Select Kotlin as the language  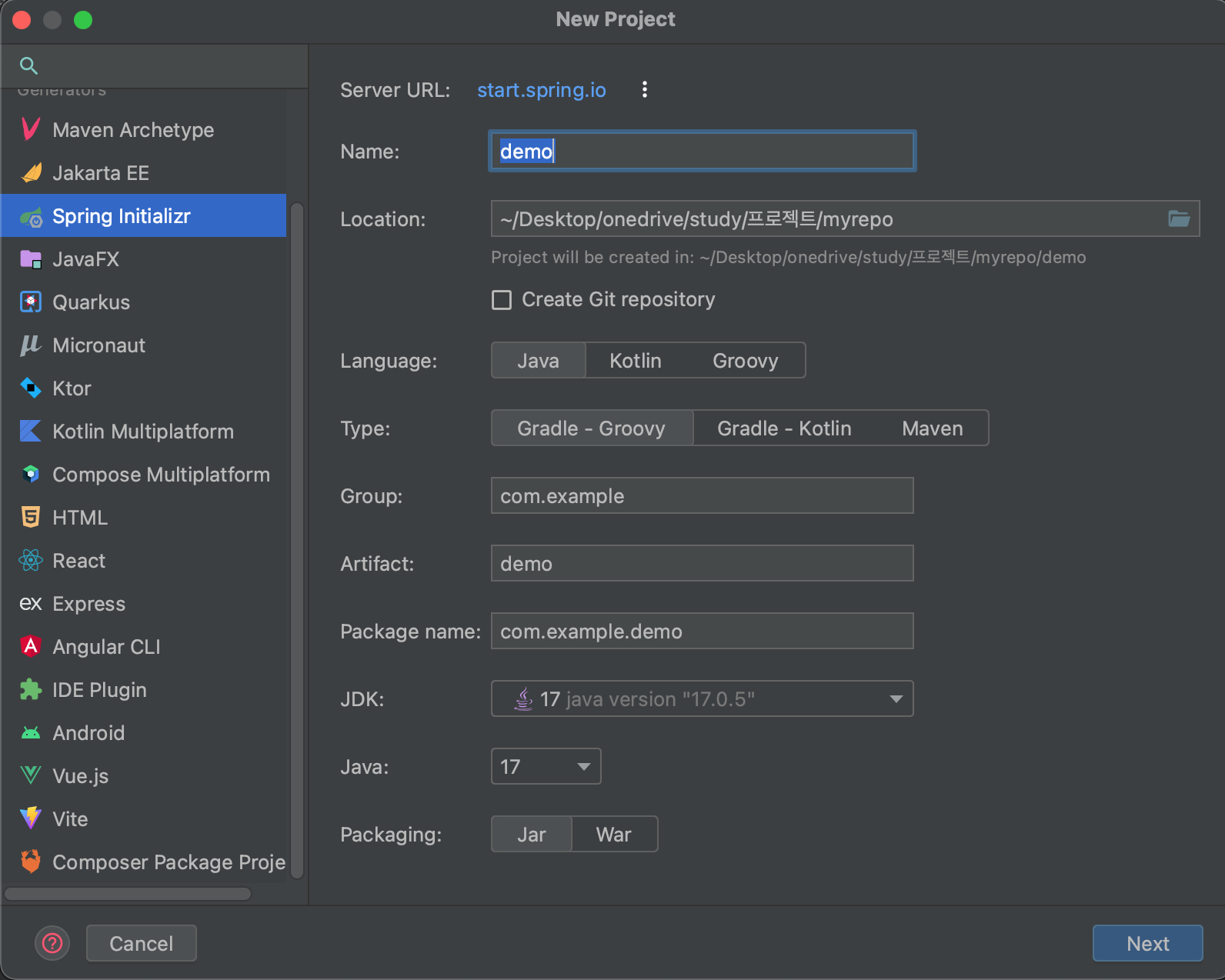click(x=636, y=361)
